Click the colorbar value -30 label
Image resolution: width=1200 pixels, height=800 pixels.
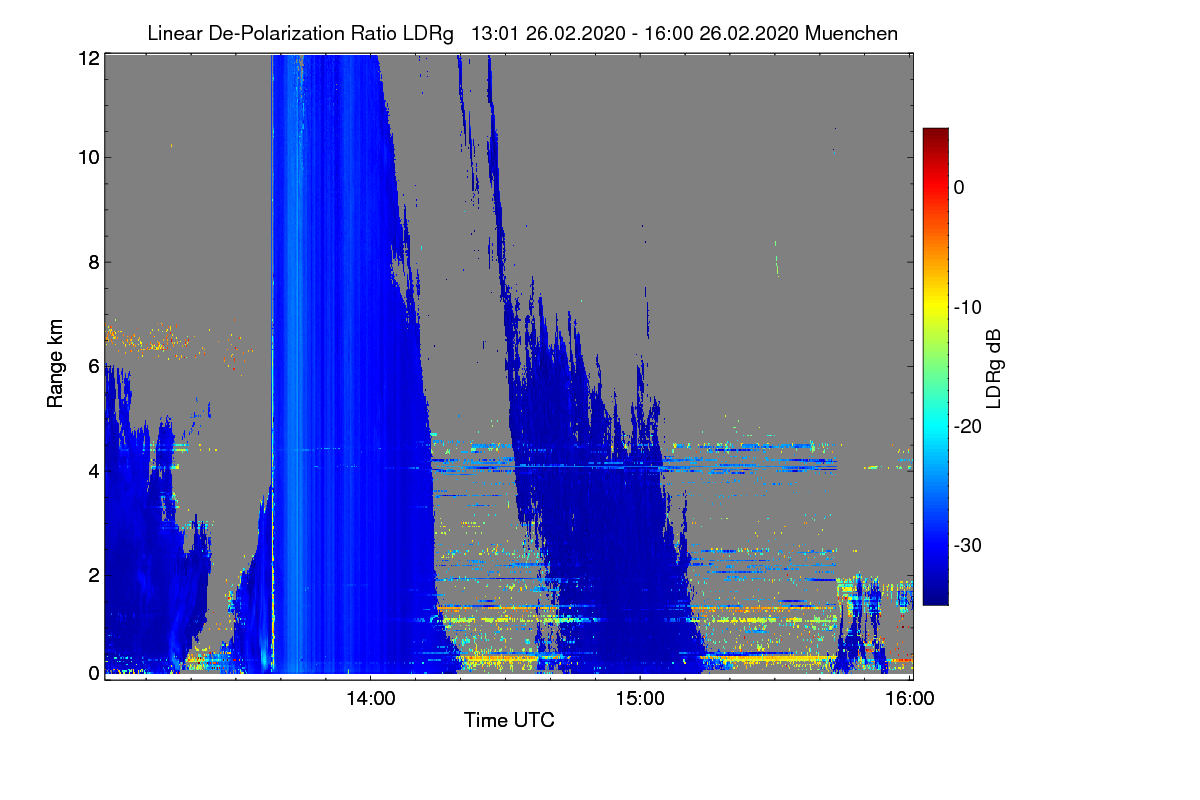967,546
